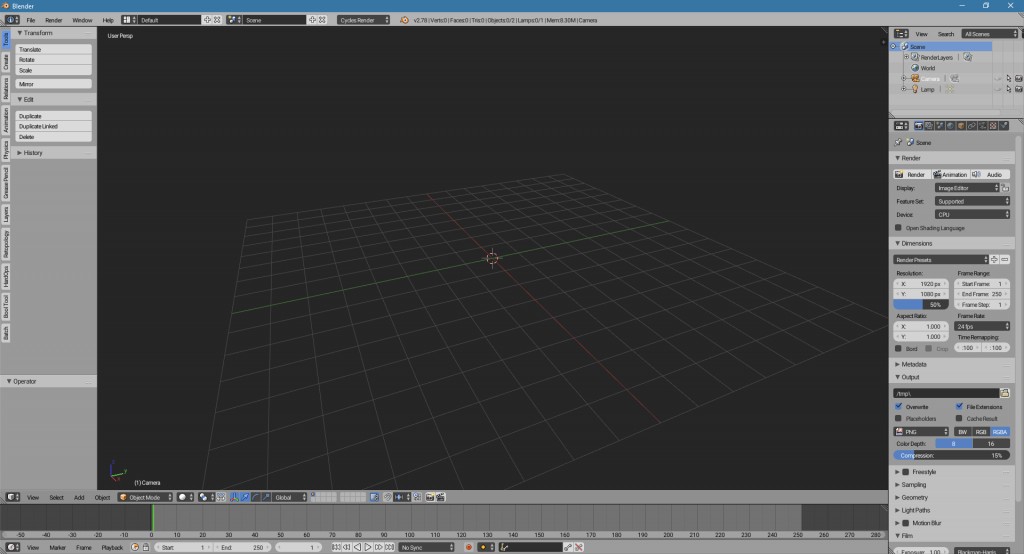Viewport: 1024px width, 554px height.
Task: Open the File menu
Action: (31, 20)
